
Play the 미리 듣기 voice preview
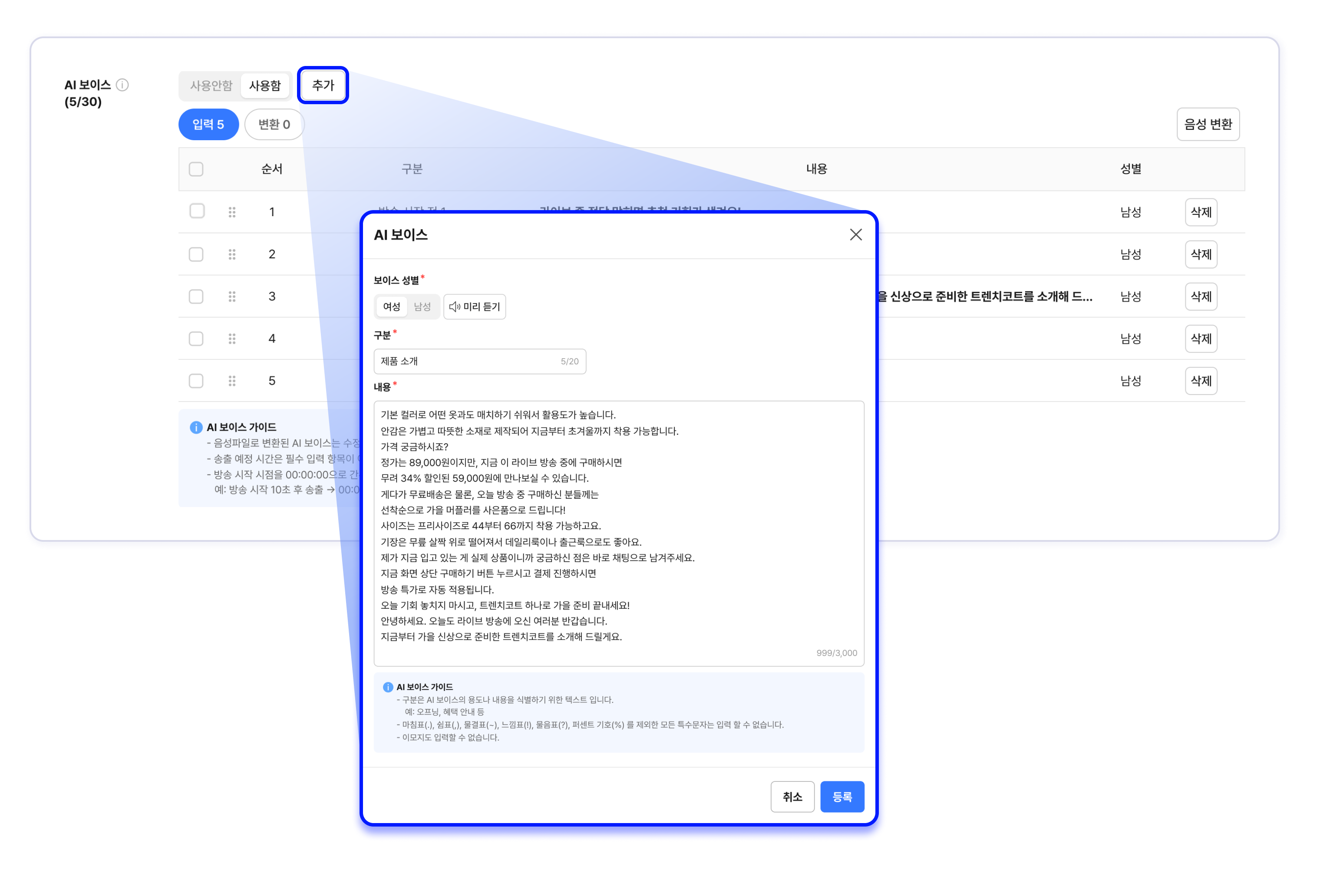[474, 306]
